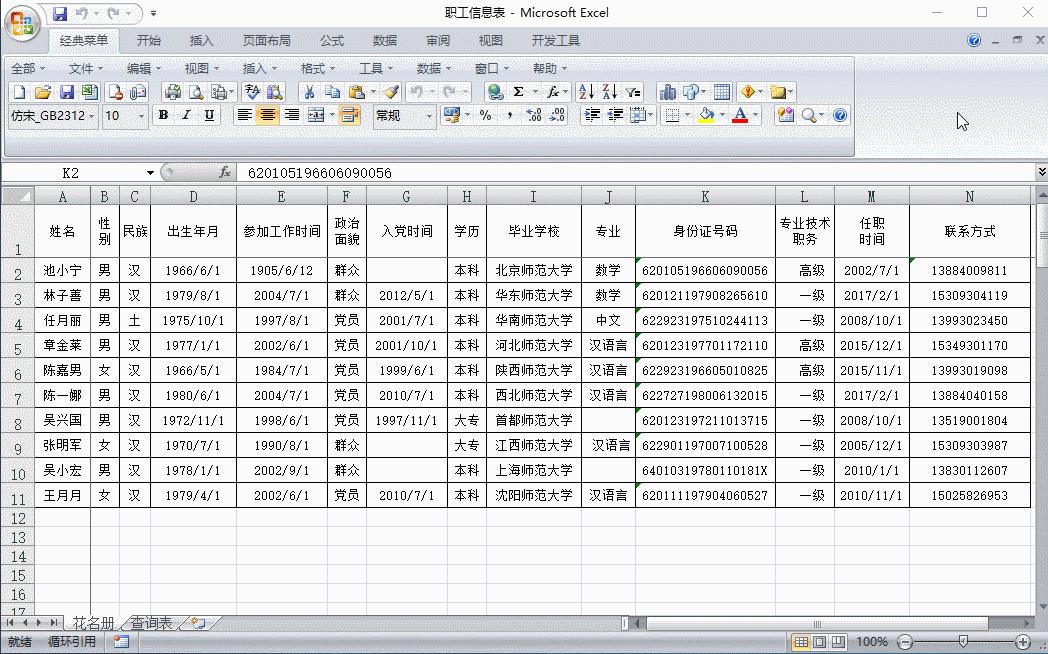1048x654 pixels.
Task: Insert a hyperlink with the globe button
Action: [495, 91]
